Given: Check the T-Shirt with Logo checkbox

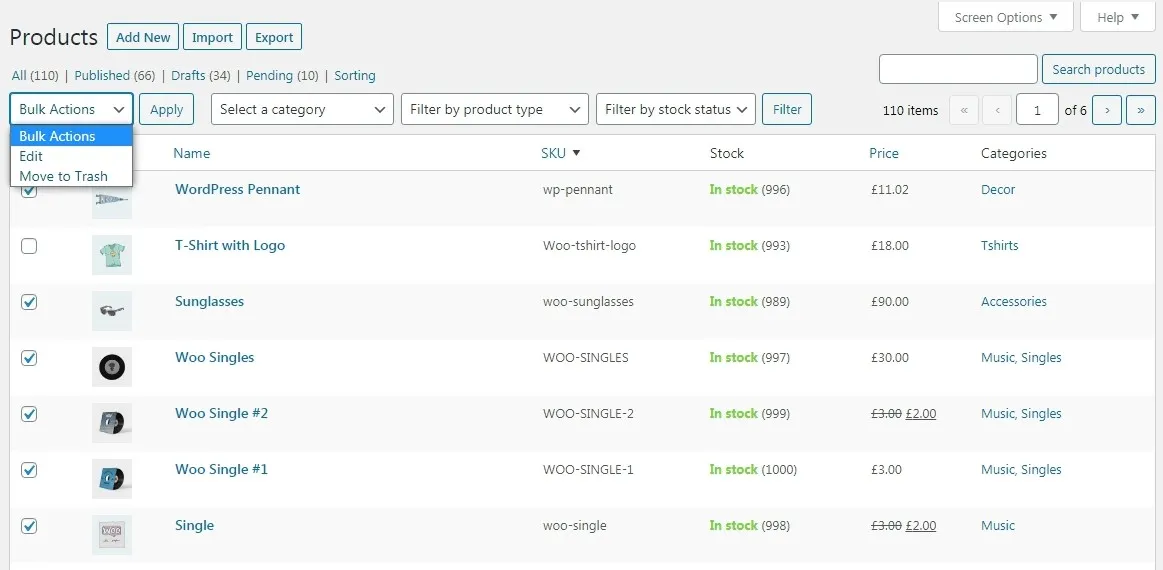Looking at the screenshot, I should click(x=29, y=246).
